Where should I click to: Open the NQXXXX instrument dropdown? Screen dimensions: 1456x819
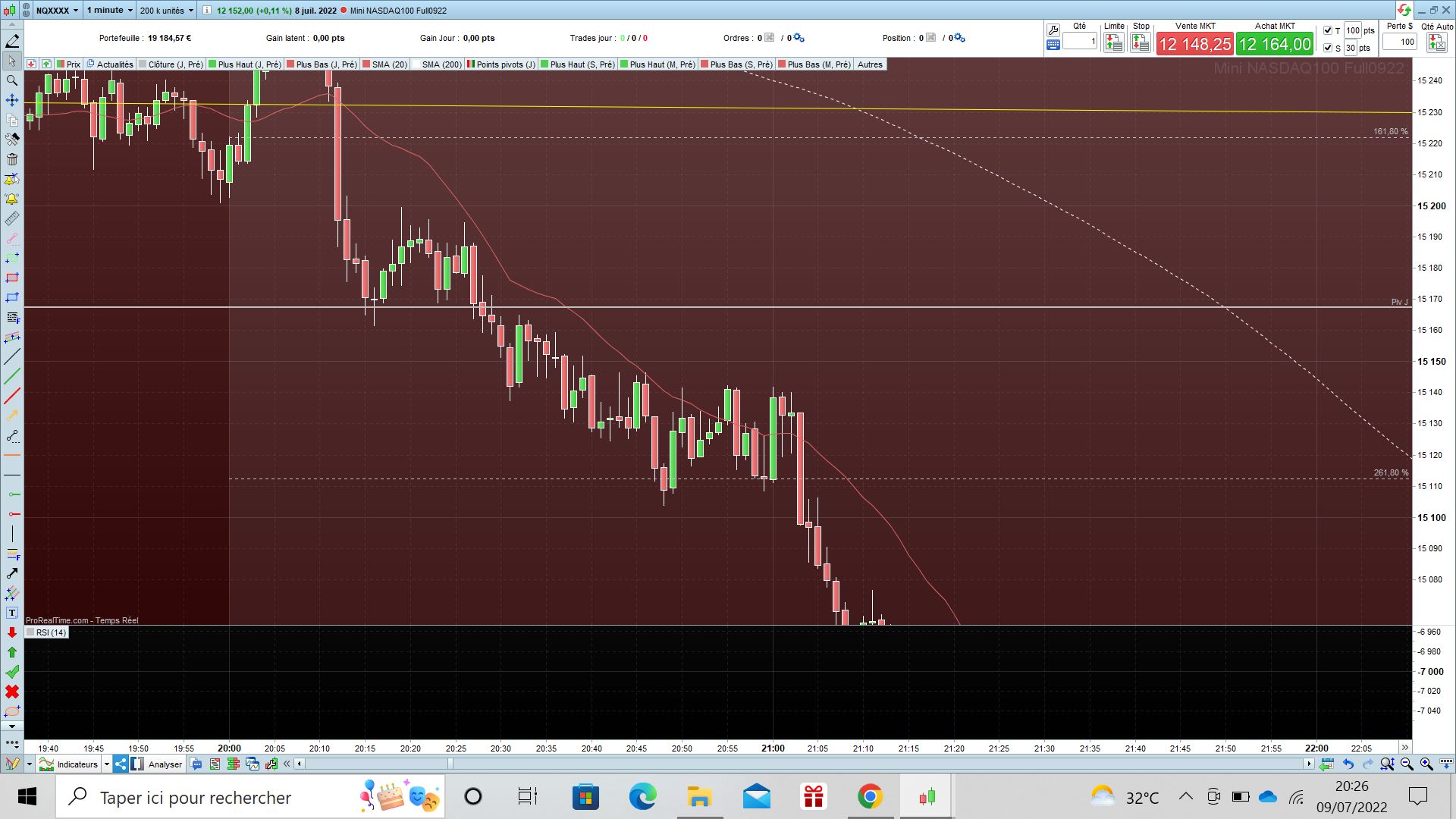57,11
